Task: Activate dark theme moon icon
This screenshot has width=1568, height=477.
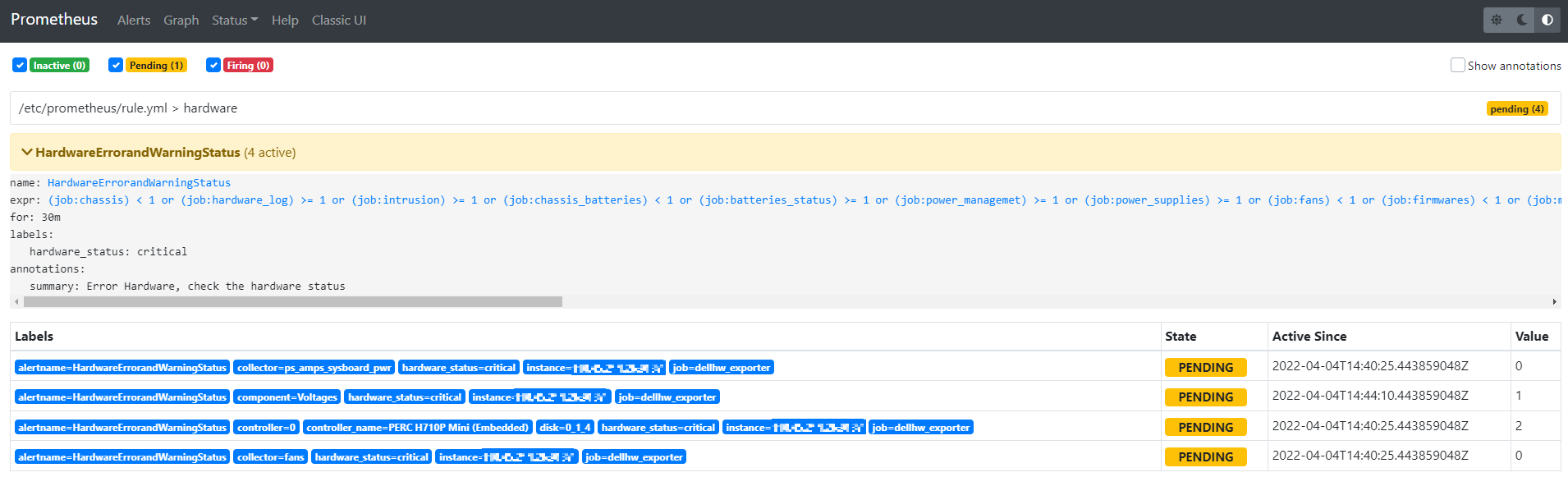Action: pos(1522,20)
